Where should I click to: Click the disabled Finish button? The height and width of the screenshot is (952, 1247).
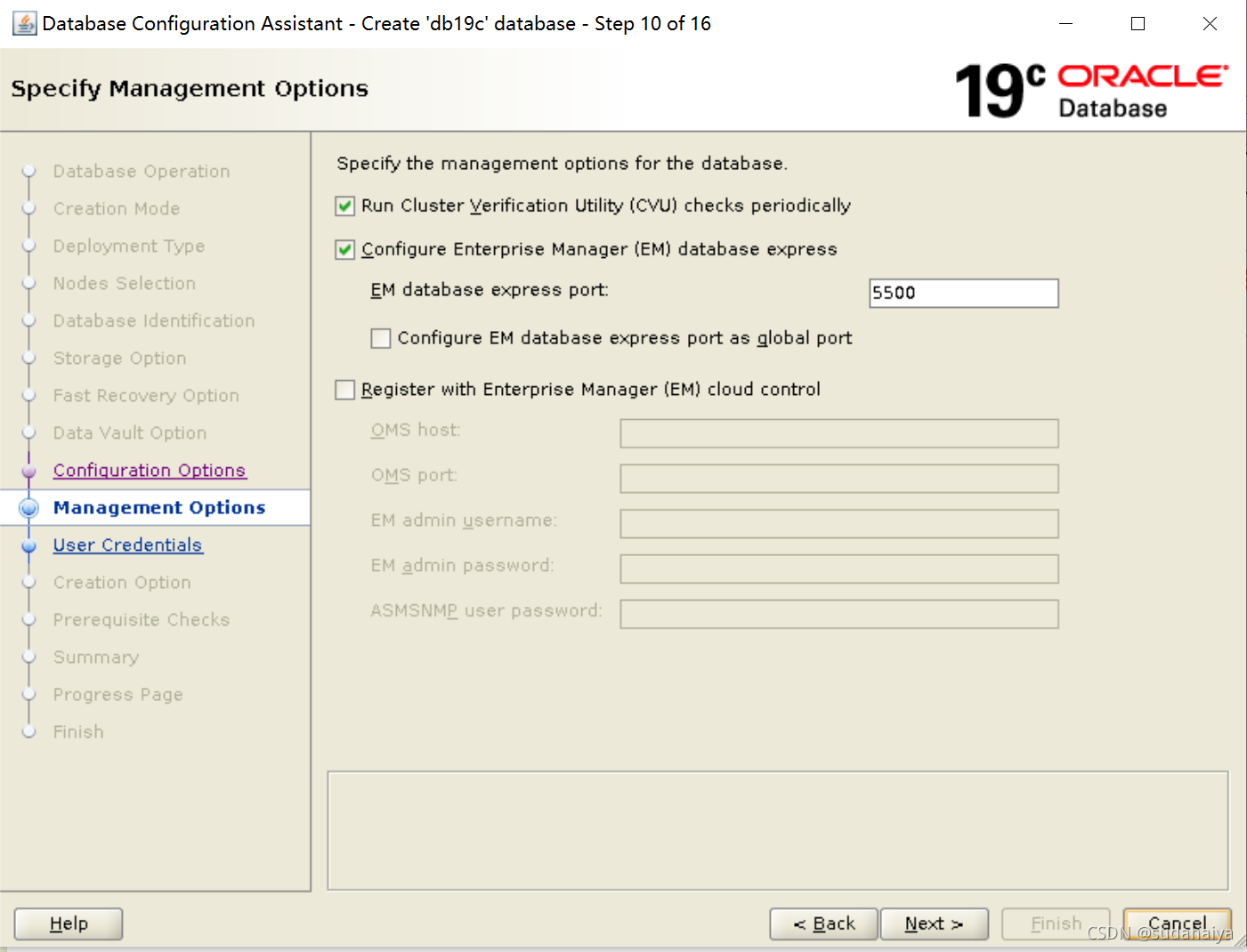tap(1057, 924)
